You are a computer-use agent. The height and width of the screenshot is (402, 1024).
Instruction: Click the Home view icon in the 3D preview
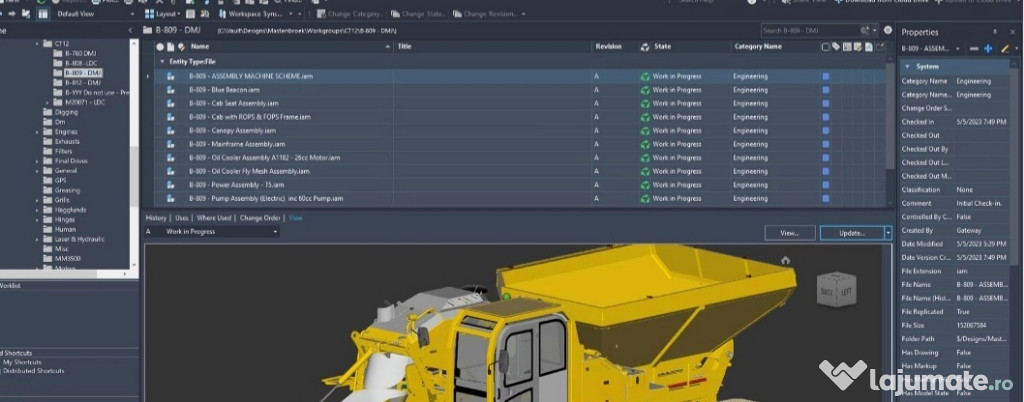click(785, 260)
